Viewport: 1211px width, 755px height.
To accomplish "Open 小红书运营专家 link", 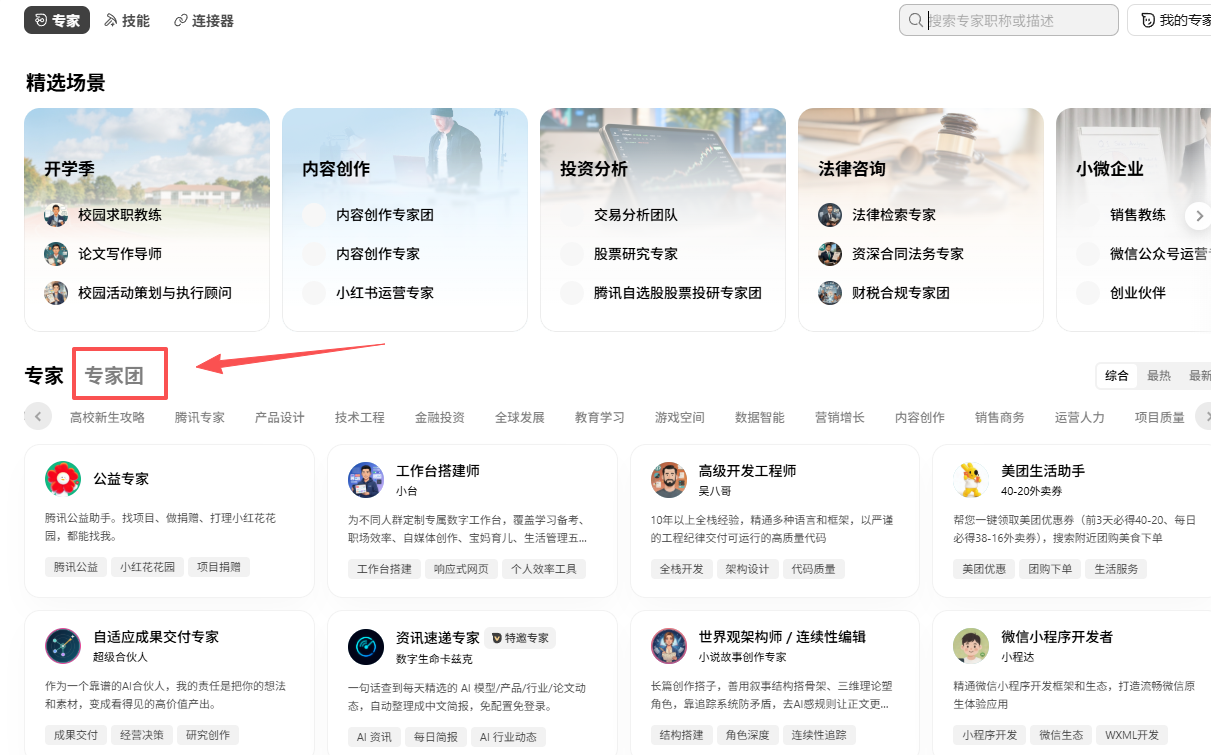I will click(385, 293).
